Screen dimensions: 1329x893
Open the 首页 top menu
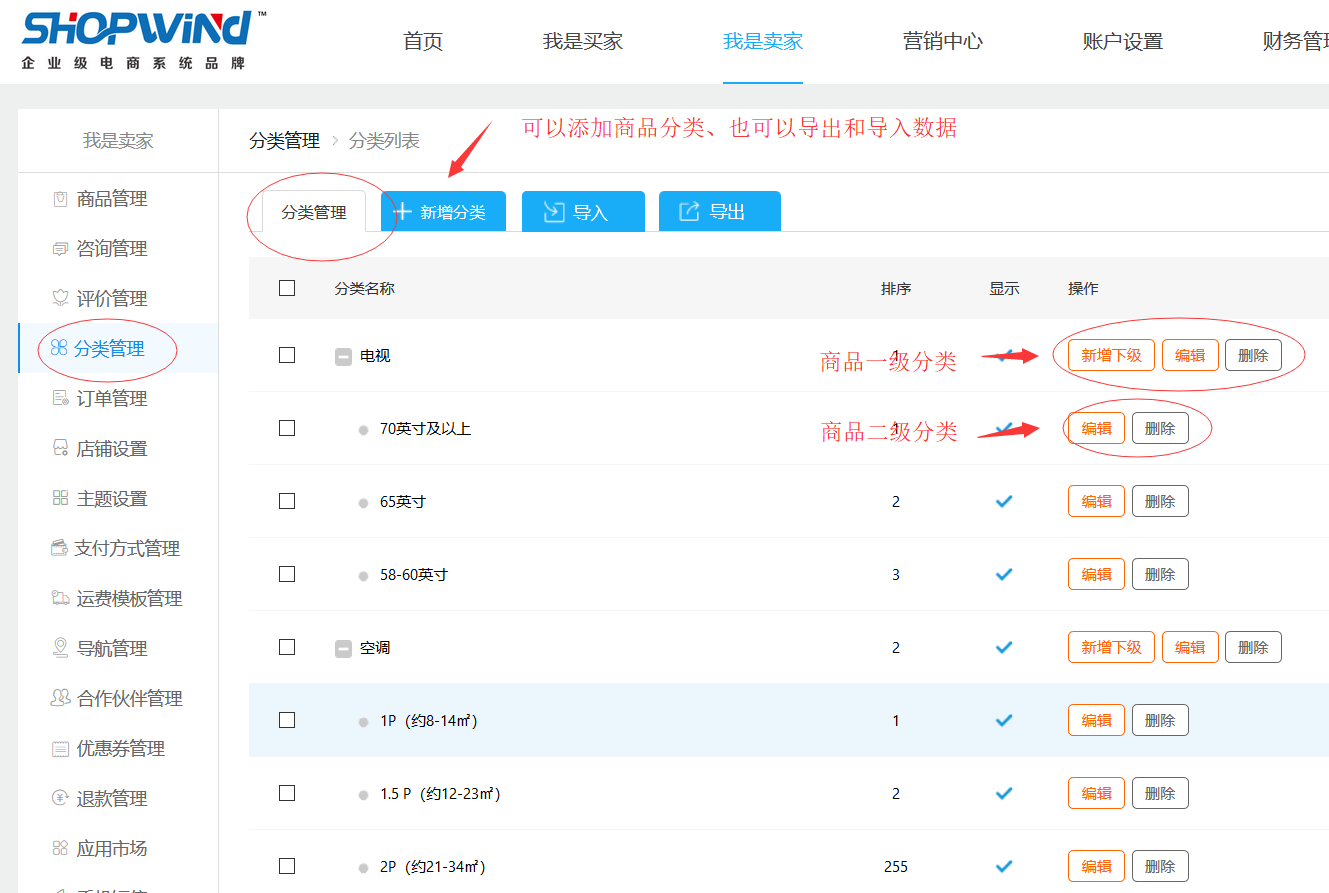(423, 42)
